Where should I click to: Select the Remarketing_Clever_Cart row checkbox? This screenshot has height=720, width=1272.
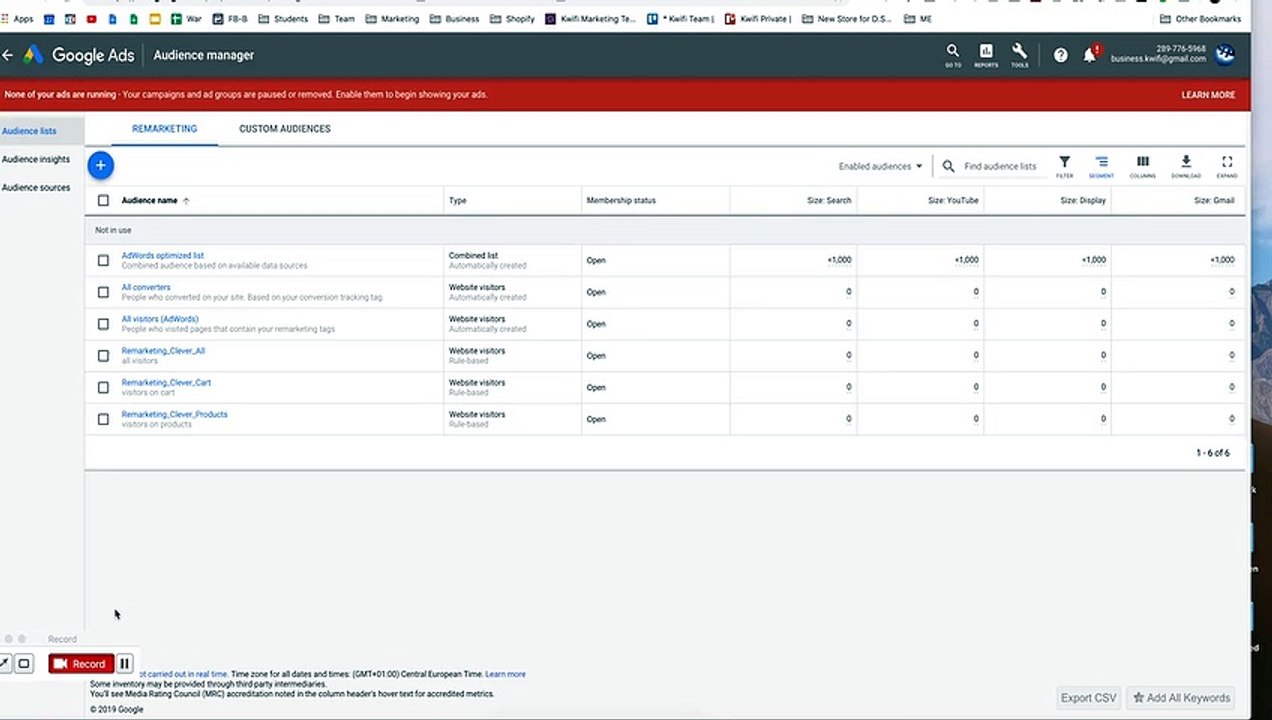tap(103, 388)
